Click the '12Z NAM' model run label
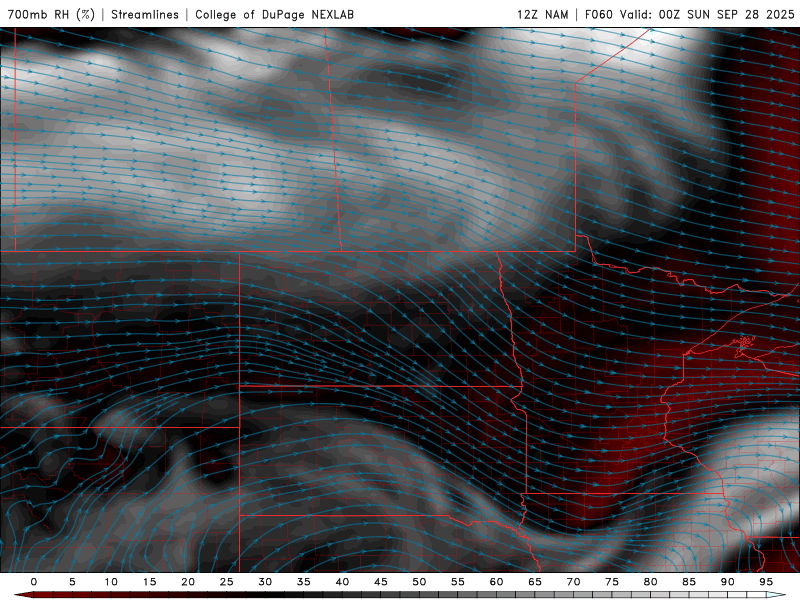 click(542, 14)
